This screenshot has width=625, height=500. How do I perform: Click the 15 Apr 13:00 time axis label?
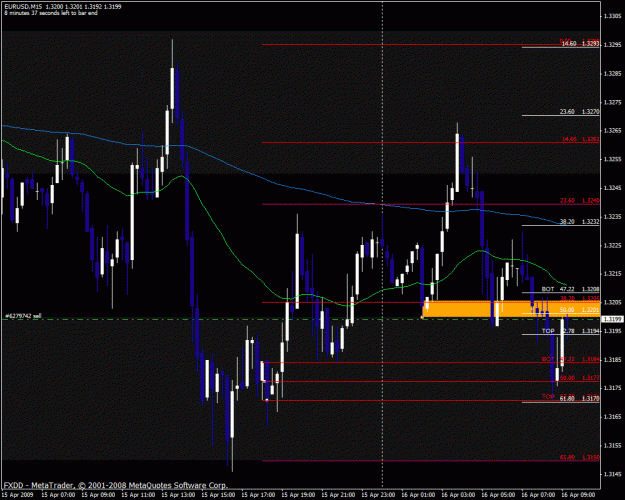(x=178, y=495)
